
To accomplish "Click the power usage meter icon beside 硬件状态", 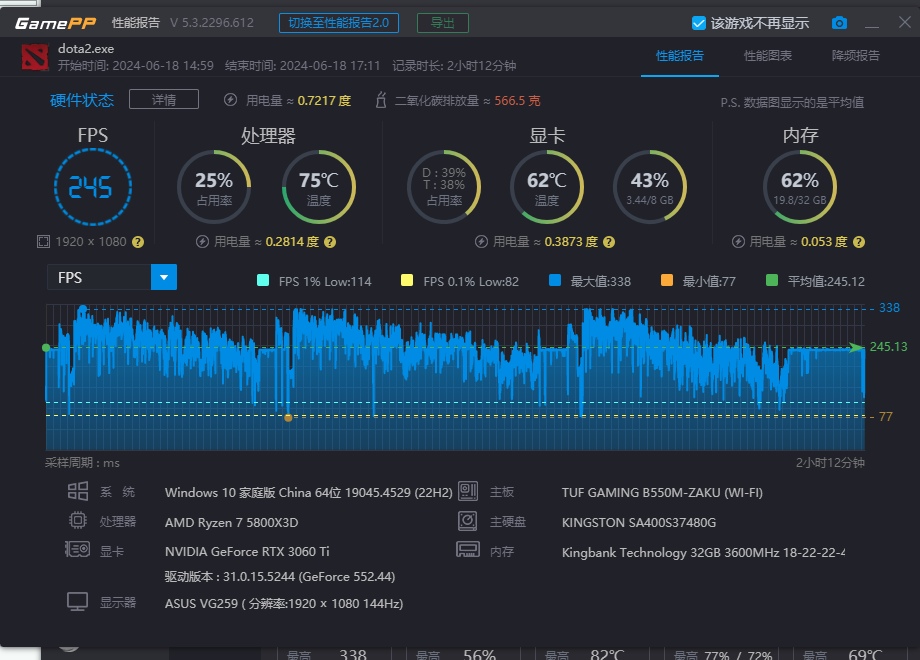I will 231,99.
